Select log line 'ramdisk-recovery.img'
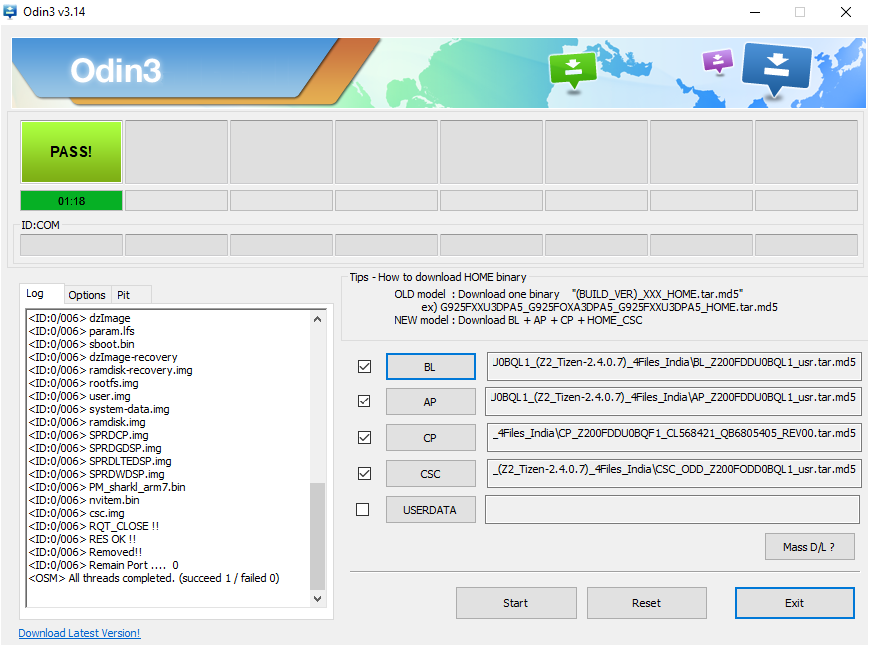 [111, 370]
